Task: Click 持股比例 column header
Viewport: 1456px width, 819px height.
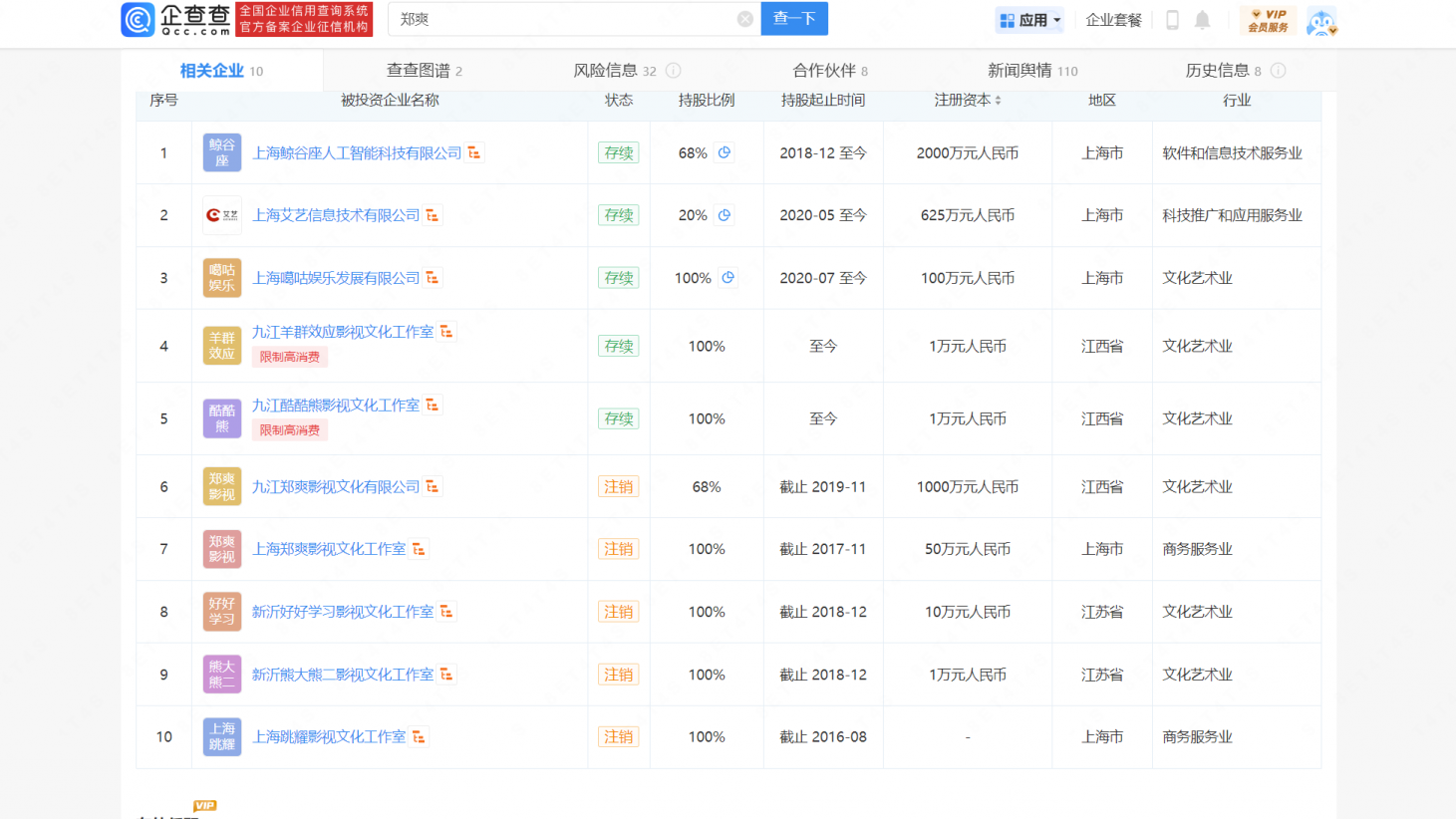Action: click(707, 101)
